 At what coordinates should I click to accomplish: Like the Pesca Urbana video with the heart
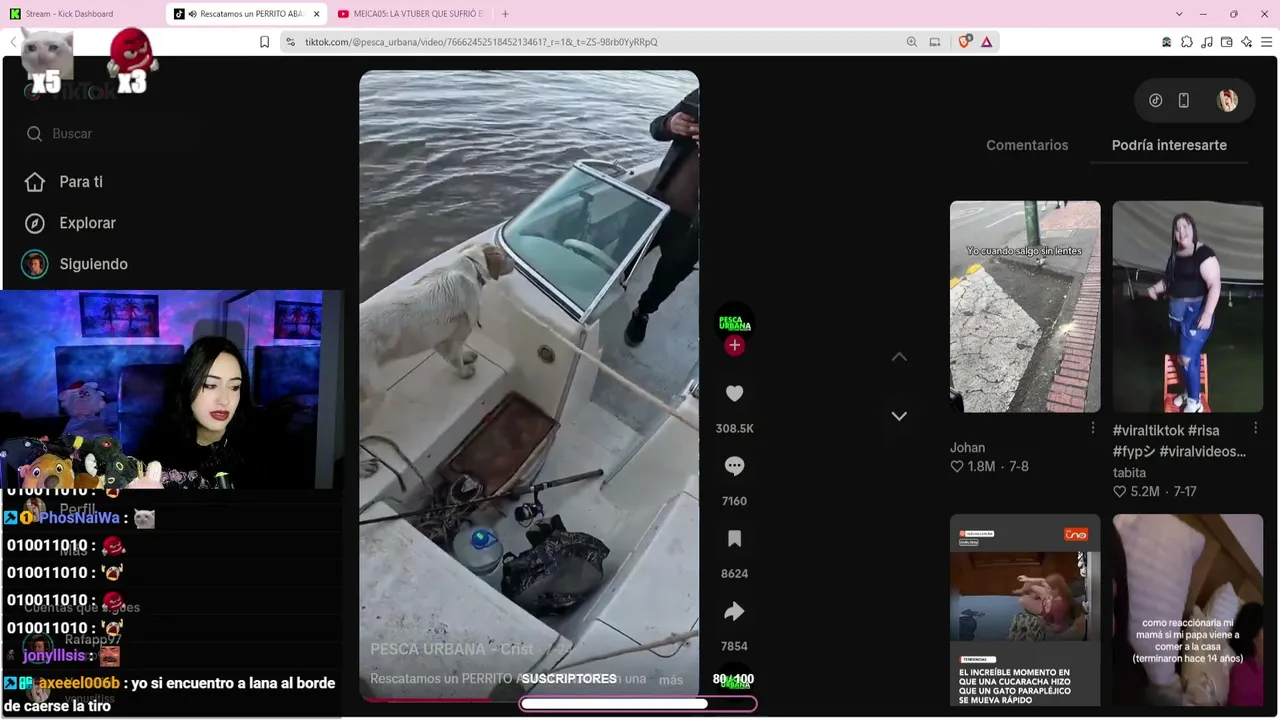734,394
